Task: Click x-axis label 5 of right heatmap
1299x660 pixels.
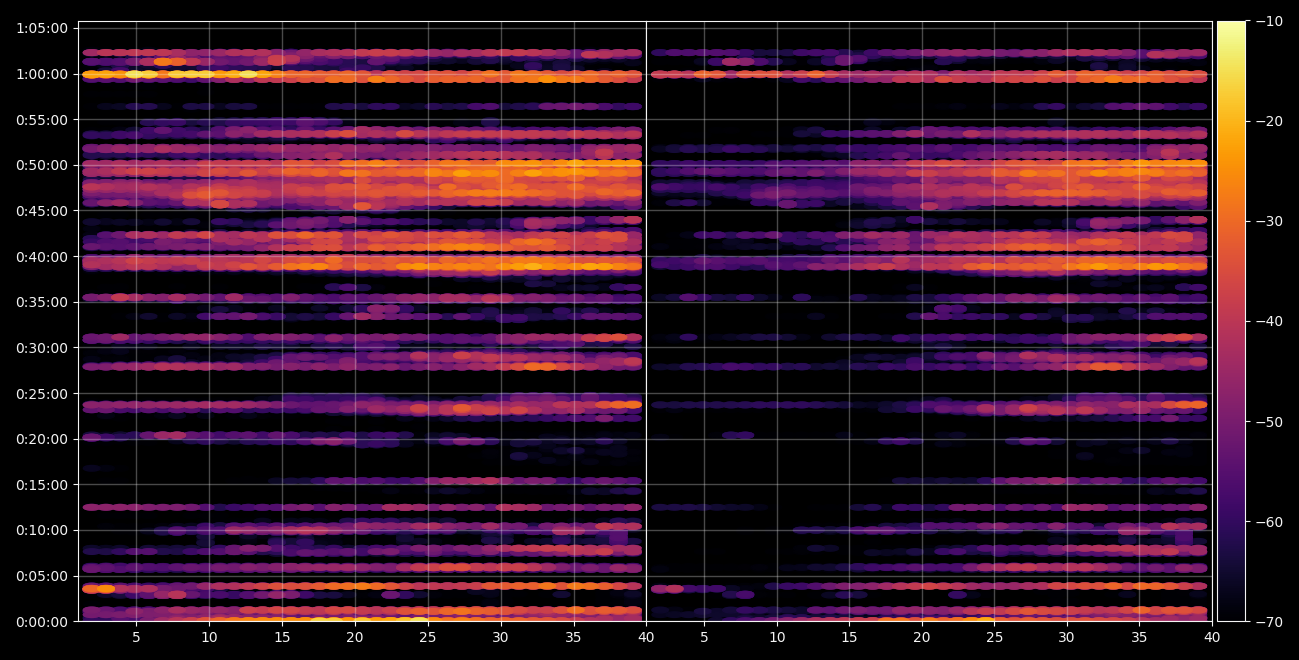Action: (x=704, y=637)
